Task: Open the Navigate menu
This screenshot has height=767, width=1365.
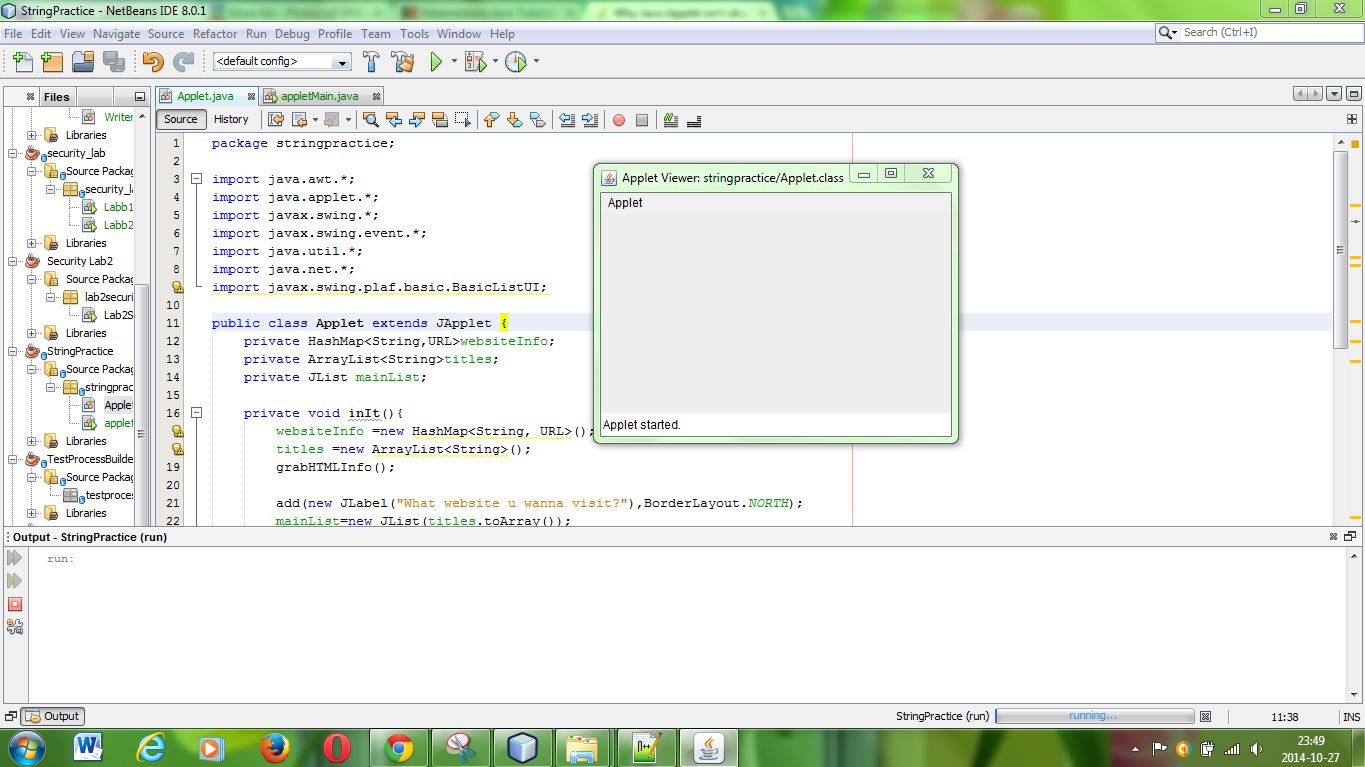Action: [x=117, y=33]
